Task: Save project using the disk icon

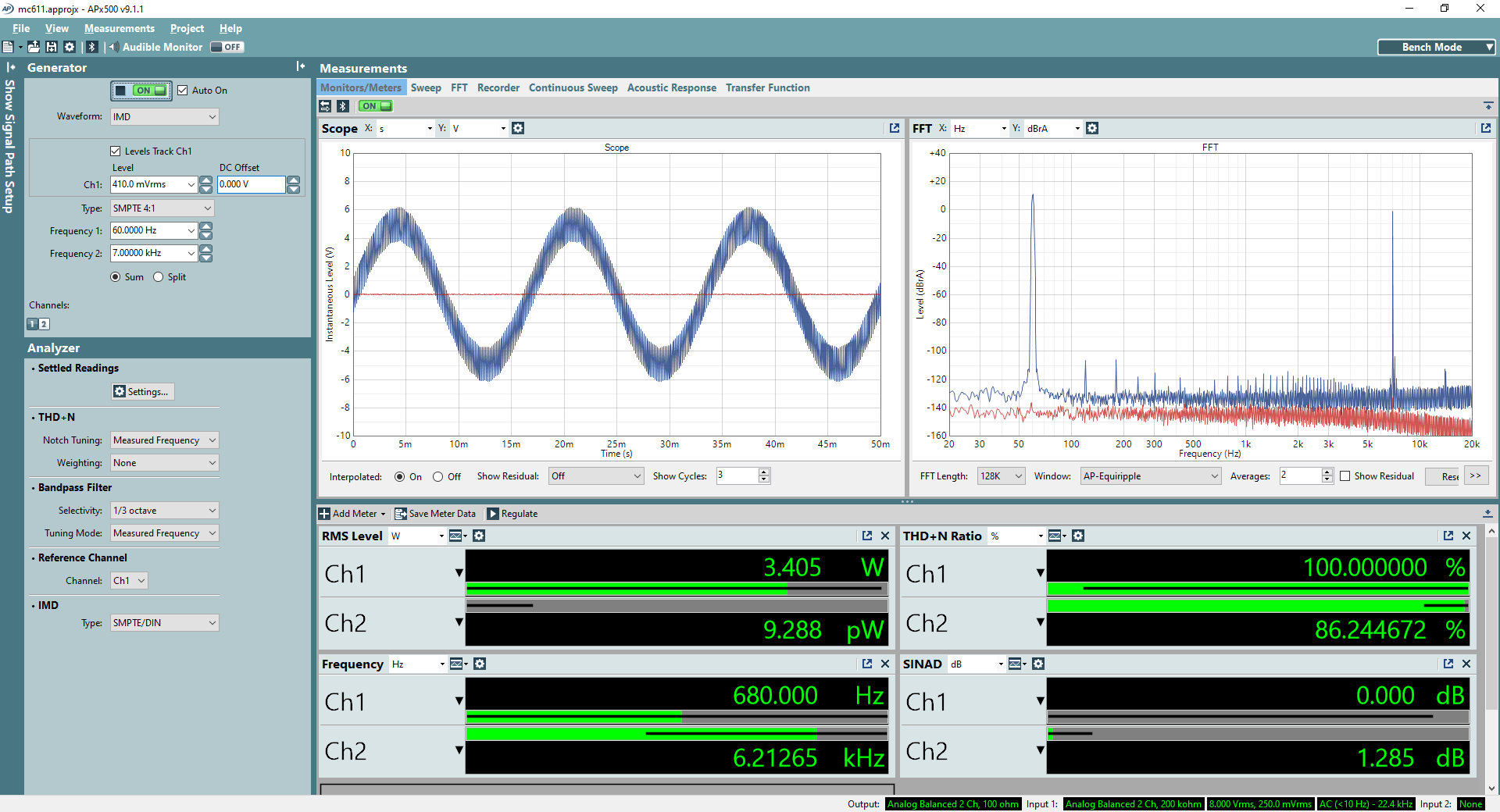Action: coord(52,47)
